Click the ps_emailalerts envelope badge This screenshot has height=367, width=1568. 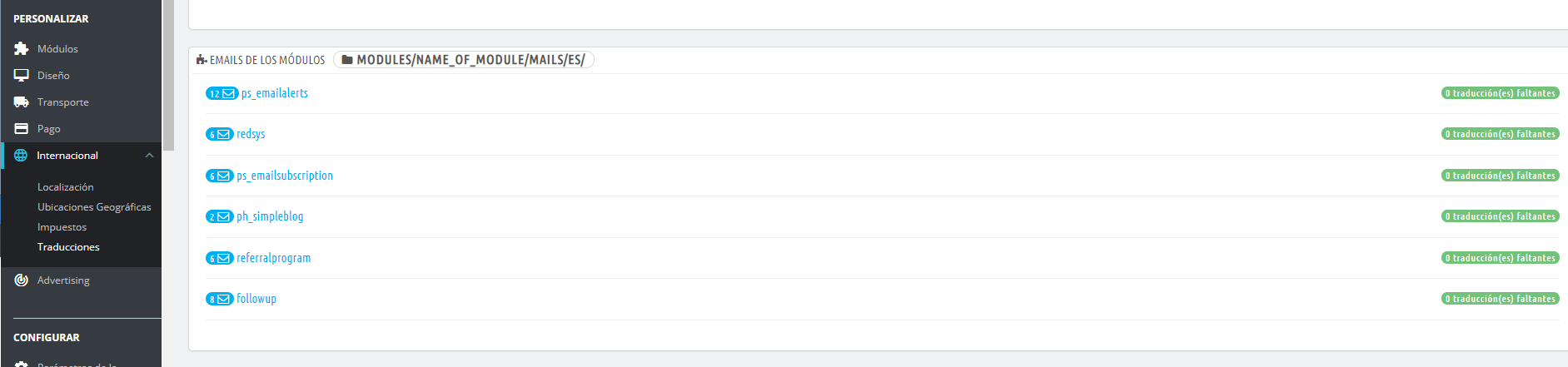click(x=222, y=93)
